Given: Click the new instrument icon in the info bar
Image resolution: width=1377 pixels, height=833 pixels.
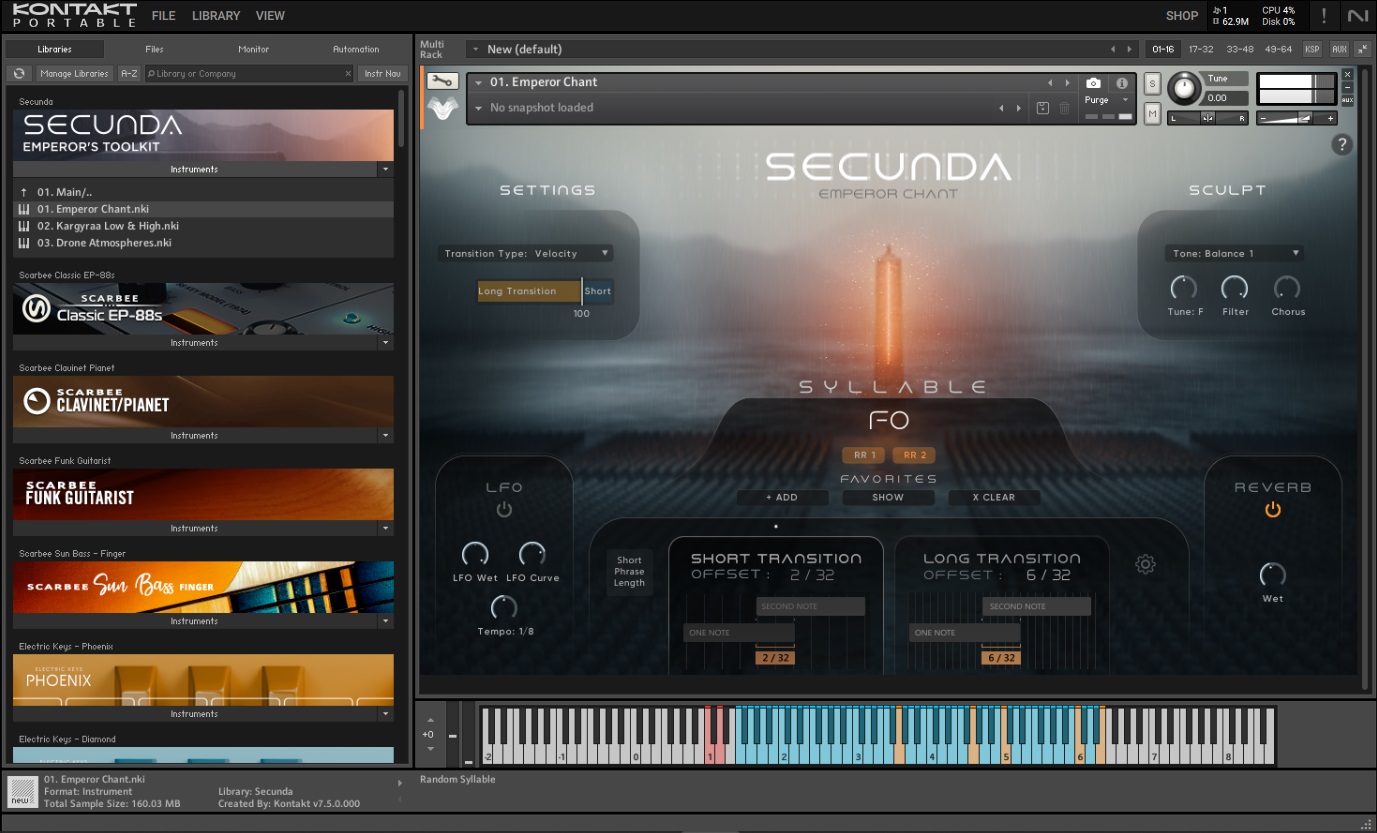Looking at the screenshot, I should (x=22, y=791).
